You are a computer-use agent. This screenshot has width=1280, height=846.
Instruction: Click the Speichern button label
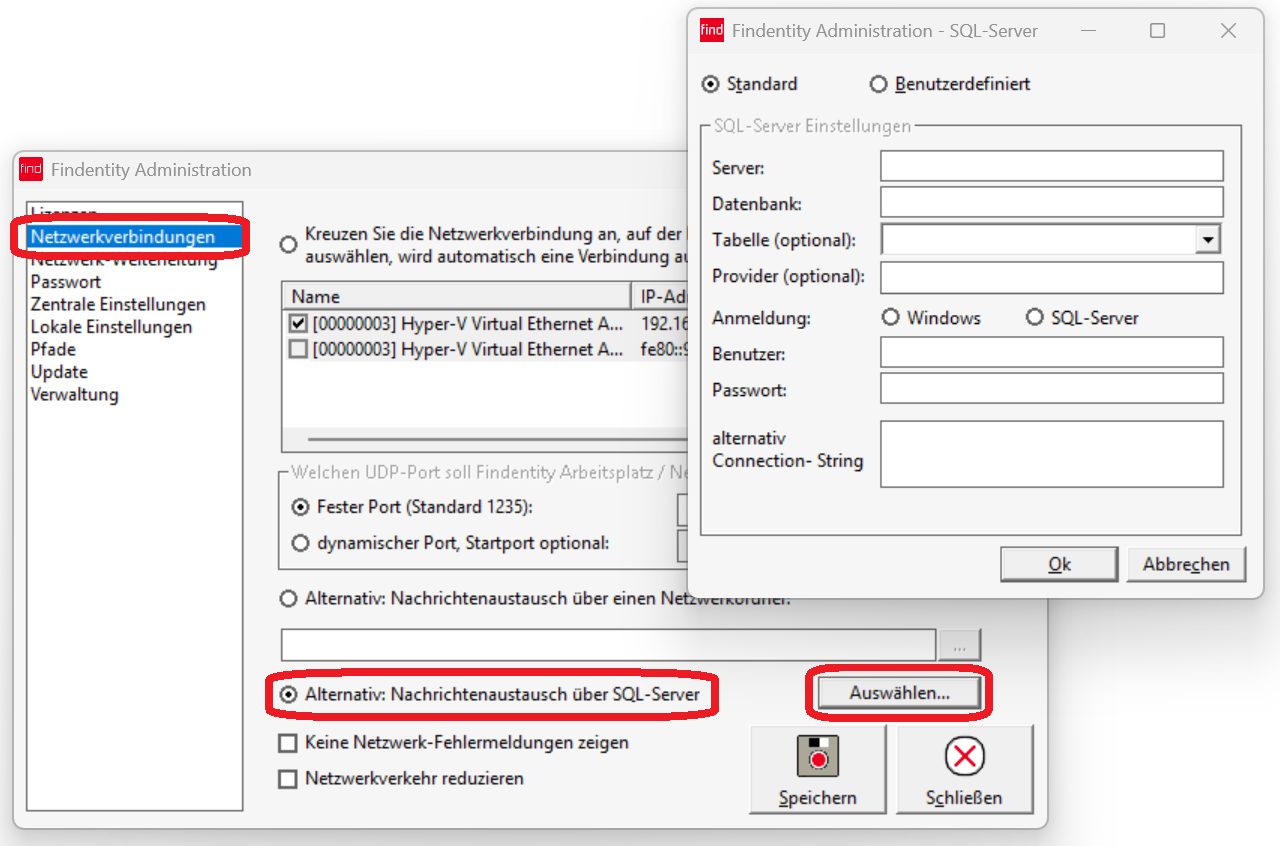pyautogui.click(x=818, y=799)
